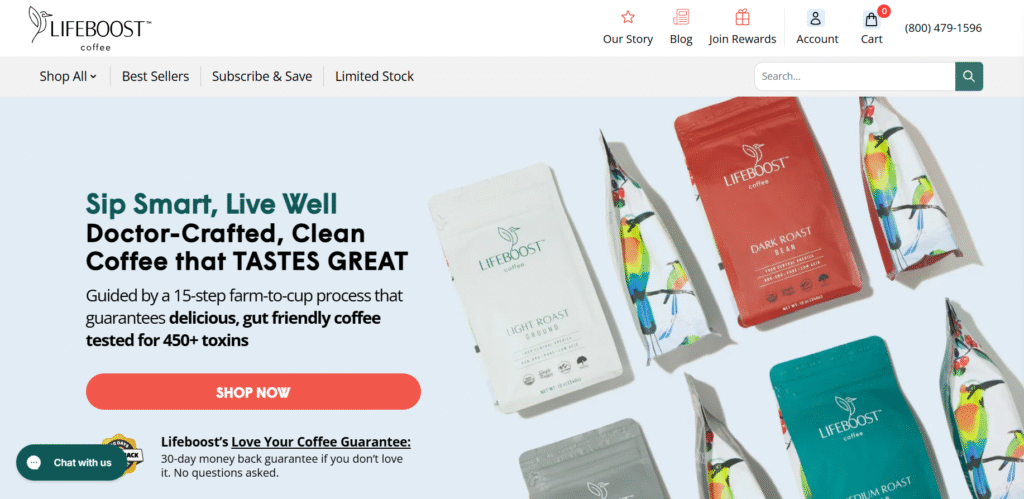
Task: Click the green search magnifier button
Action: [x=969, y=76]
